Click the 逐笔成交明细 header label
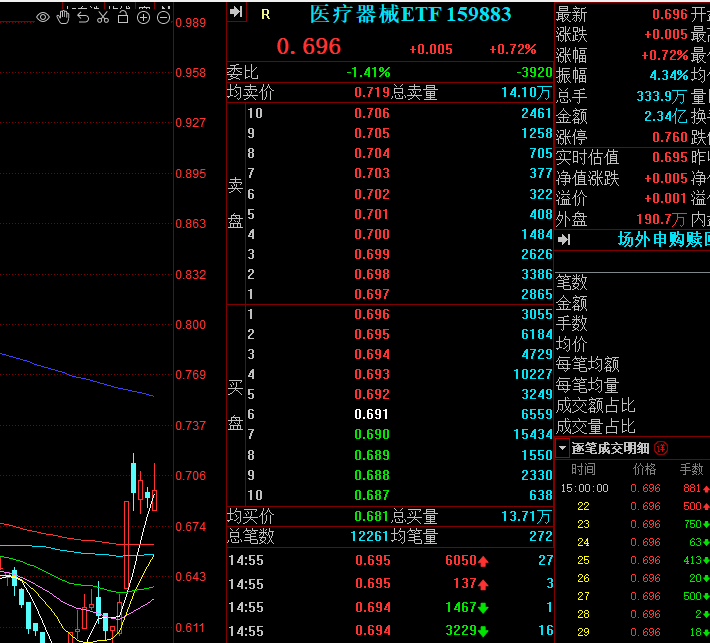710x643 pixels. 610,448
